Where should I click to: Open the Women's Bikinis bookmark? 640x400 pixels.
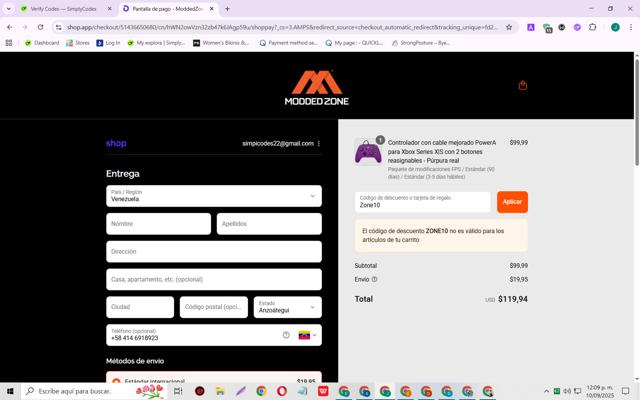tap(221, 43)
